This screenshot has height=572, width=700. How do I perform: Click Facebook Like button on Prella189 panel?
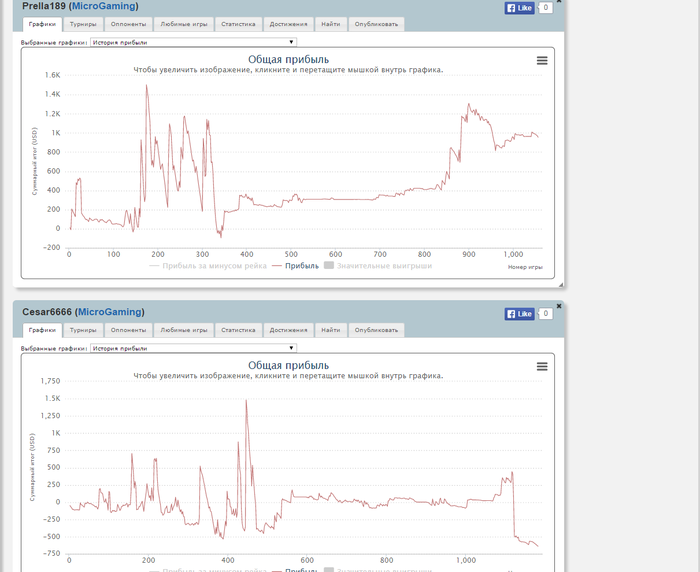519,8
